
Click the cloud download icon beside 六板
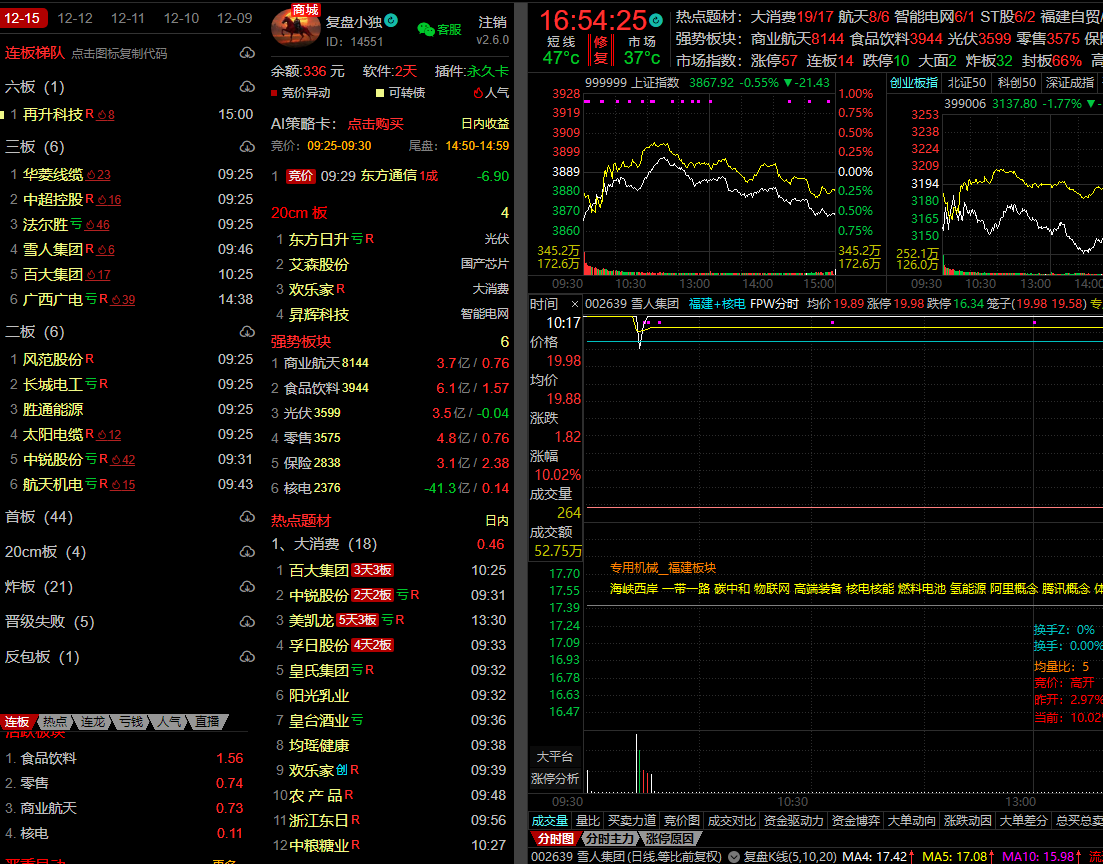coord(247,87)
